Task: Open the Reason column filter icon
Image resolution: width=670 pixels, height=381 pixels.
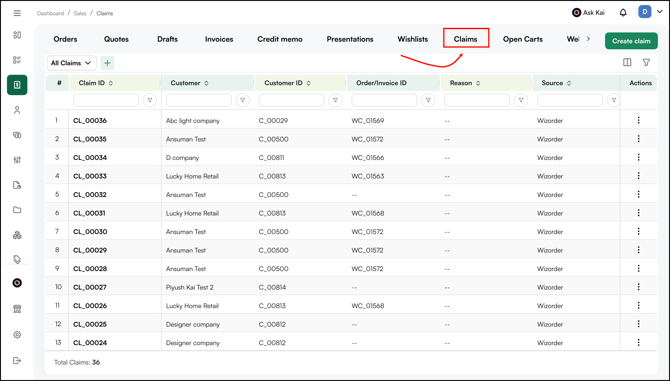Action: 521,100
